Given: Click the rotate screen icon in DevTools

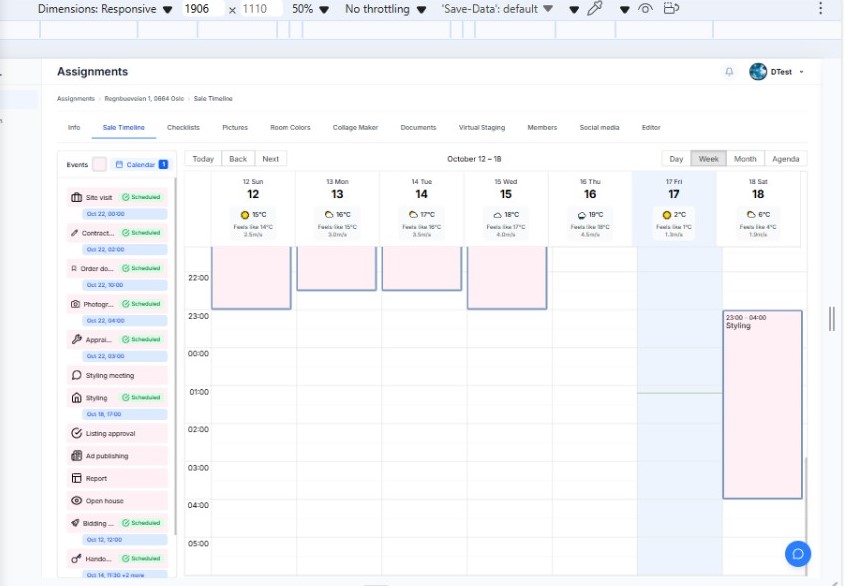Looking at the screenshot, I should point(671,9).
